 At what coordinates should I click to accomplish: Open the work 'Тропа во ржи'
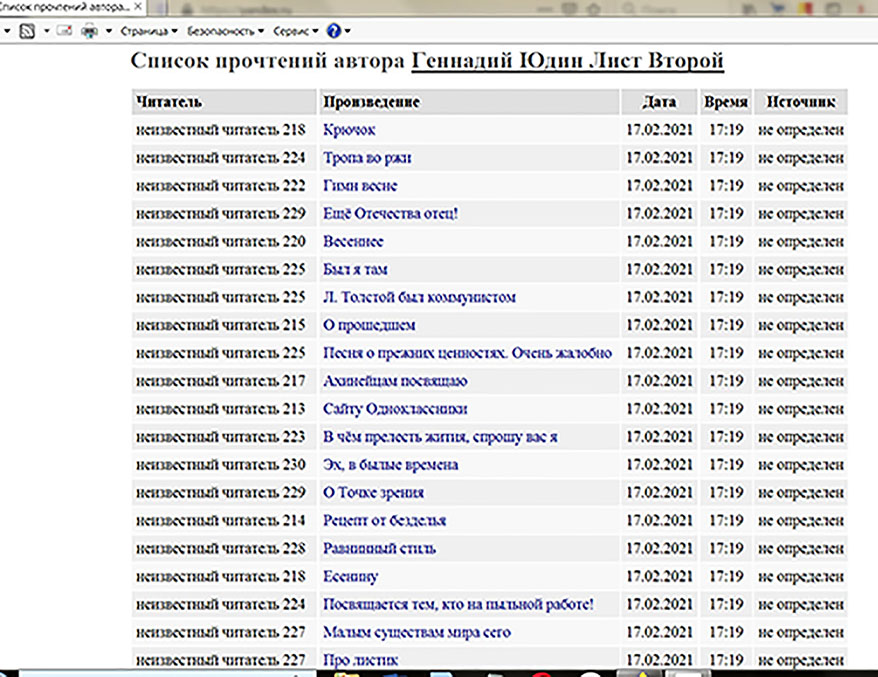click(367, 158)
